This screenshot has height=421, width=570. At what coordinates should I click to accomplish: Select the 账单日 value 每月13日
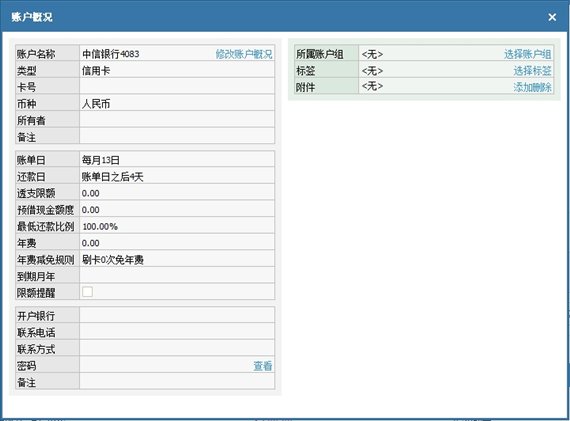click(101, 160)
